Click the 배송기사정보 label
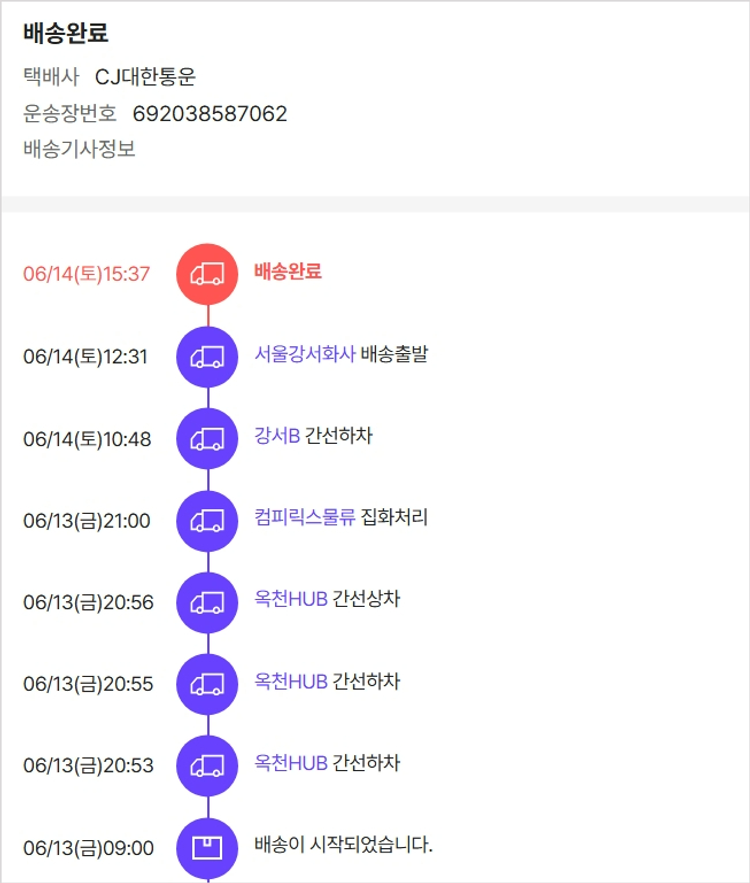The height and width of the screenshot is (883, 750). tap(79, 150)
